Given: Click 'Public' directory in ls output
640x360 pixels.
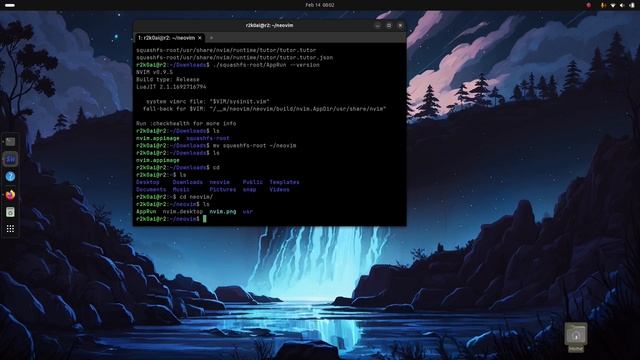Looking at the screenshot, I should click(x=253, y=182).
